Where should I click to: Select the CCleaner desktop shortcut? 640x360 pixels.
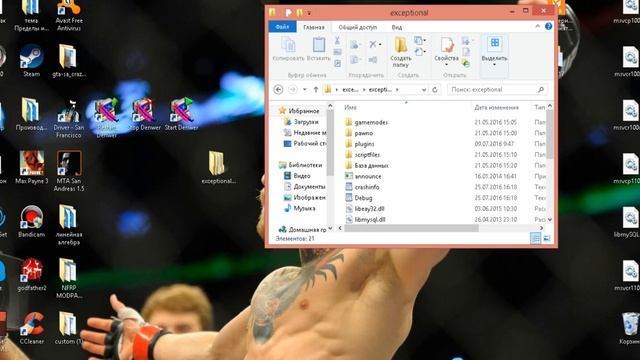[31, 328]
